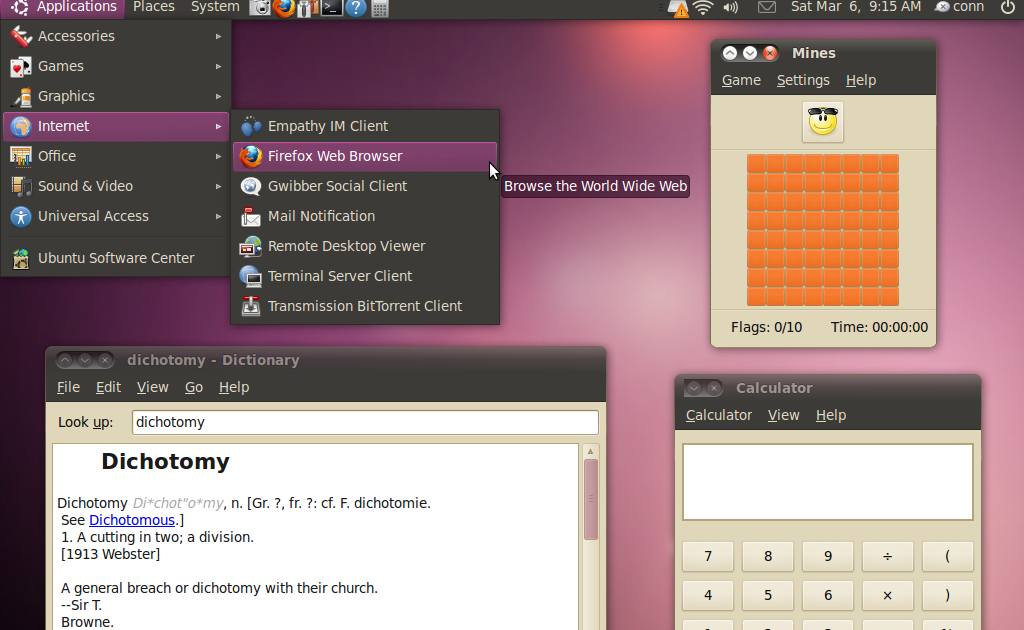Screen dimensions: 1024x630
Task: Launch Firefox from the top panel launcher
Action: (x=284, y=8)
